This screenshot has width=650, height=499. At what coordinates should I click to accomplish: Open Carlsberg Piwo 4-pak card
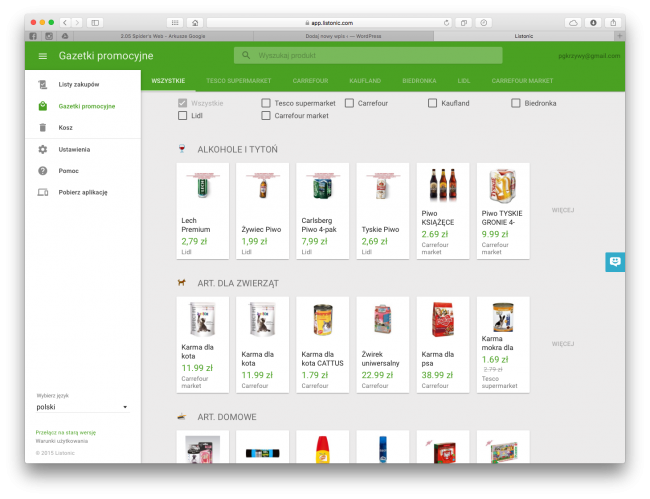pyautogui.click(x=323, y=211)
